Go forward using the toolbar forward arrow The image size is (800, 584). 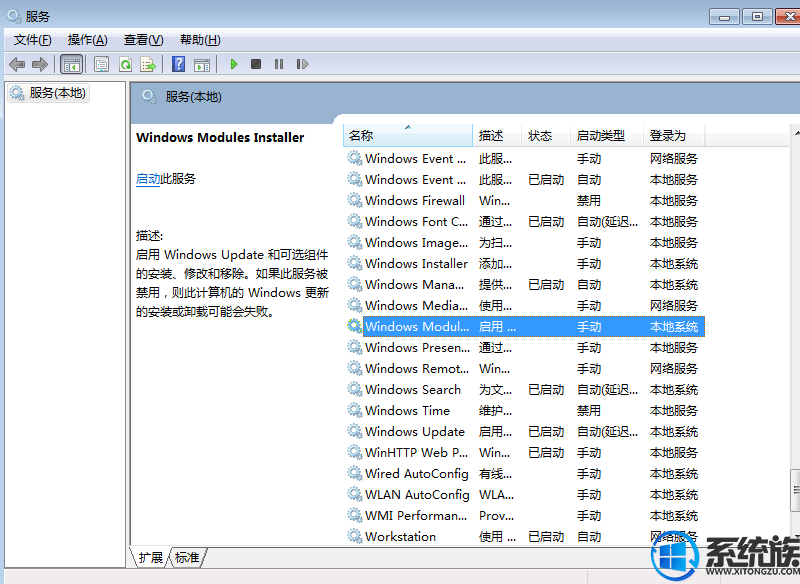(x=40, y=64)
